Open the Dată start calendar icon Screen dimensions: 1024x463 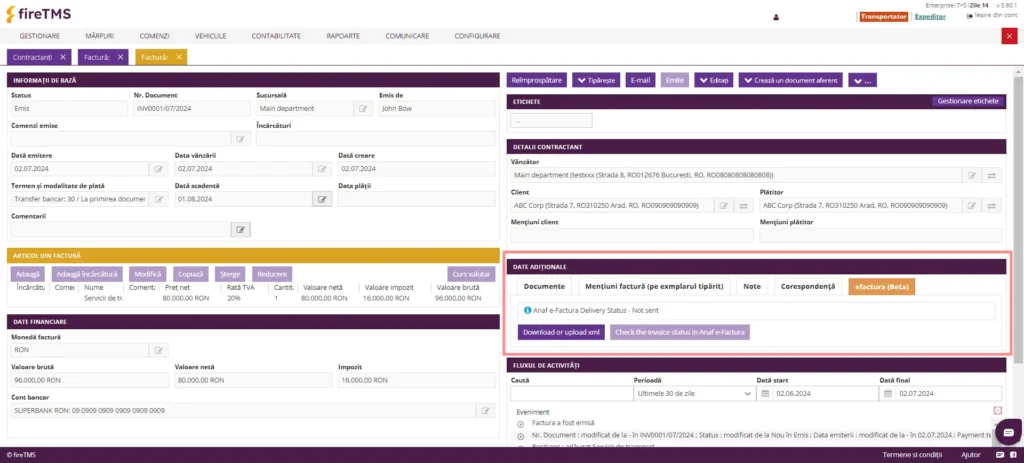pyautogui.click(x=765, y=394)
